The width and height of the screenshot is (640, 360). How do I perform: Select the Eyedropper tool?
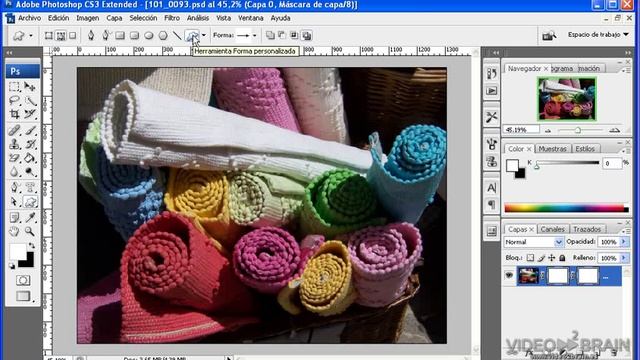[30, 218]
